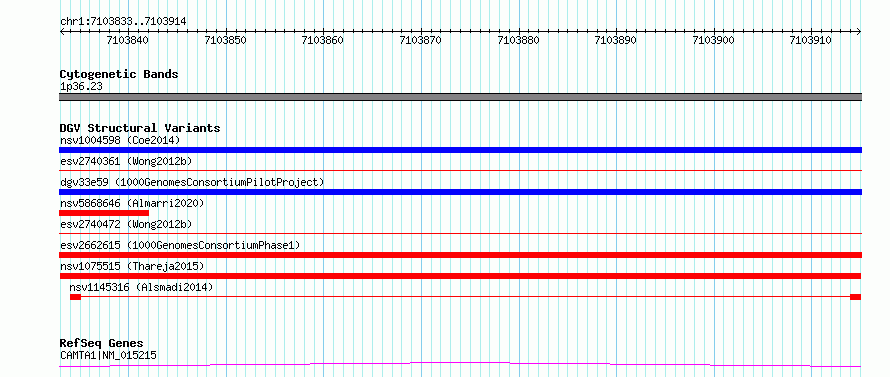Click the left arrowhead of the ruler

[x=62, y=32]
